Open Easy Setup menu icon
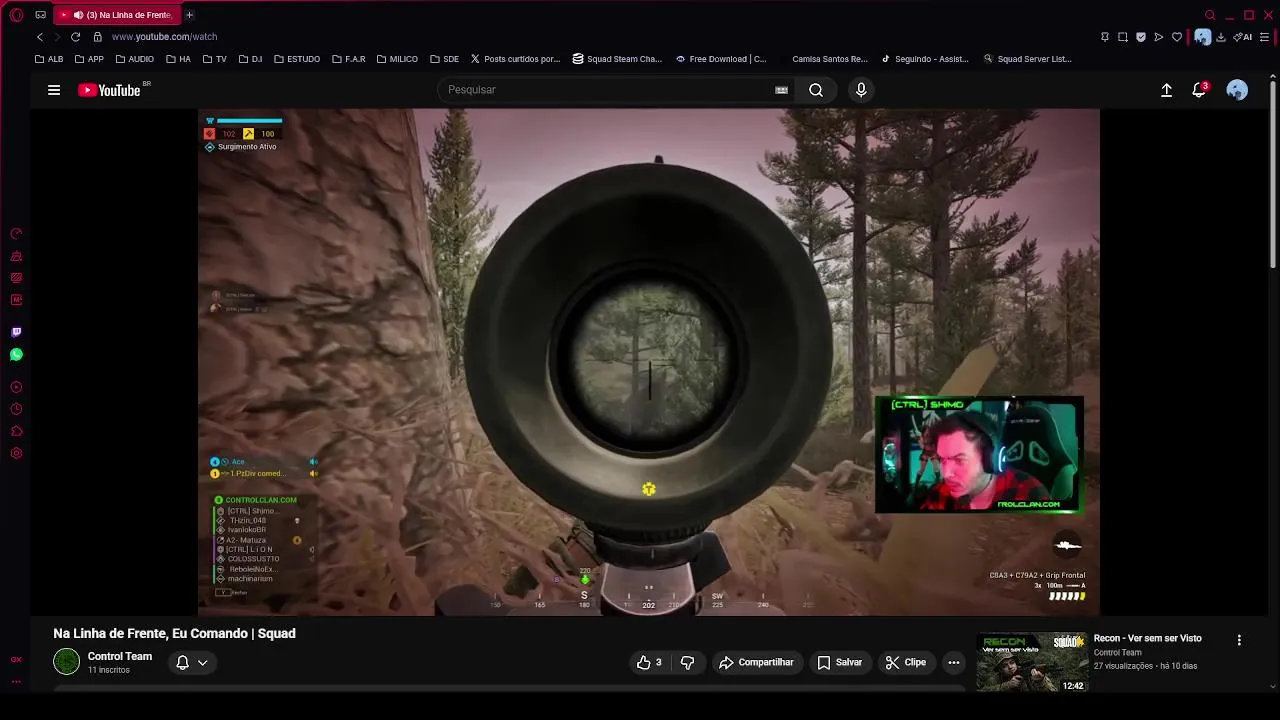The image size is (1280, 720). point(1265,37)
